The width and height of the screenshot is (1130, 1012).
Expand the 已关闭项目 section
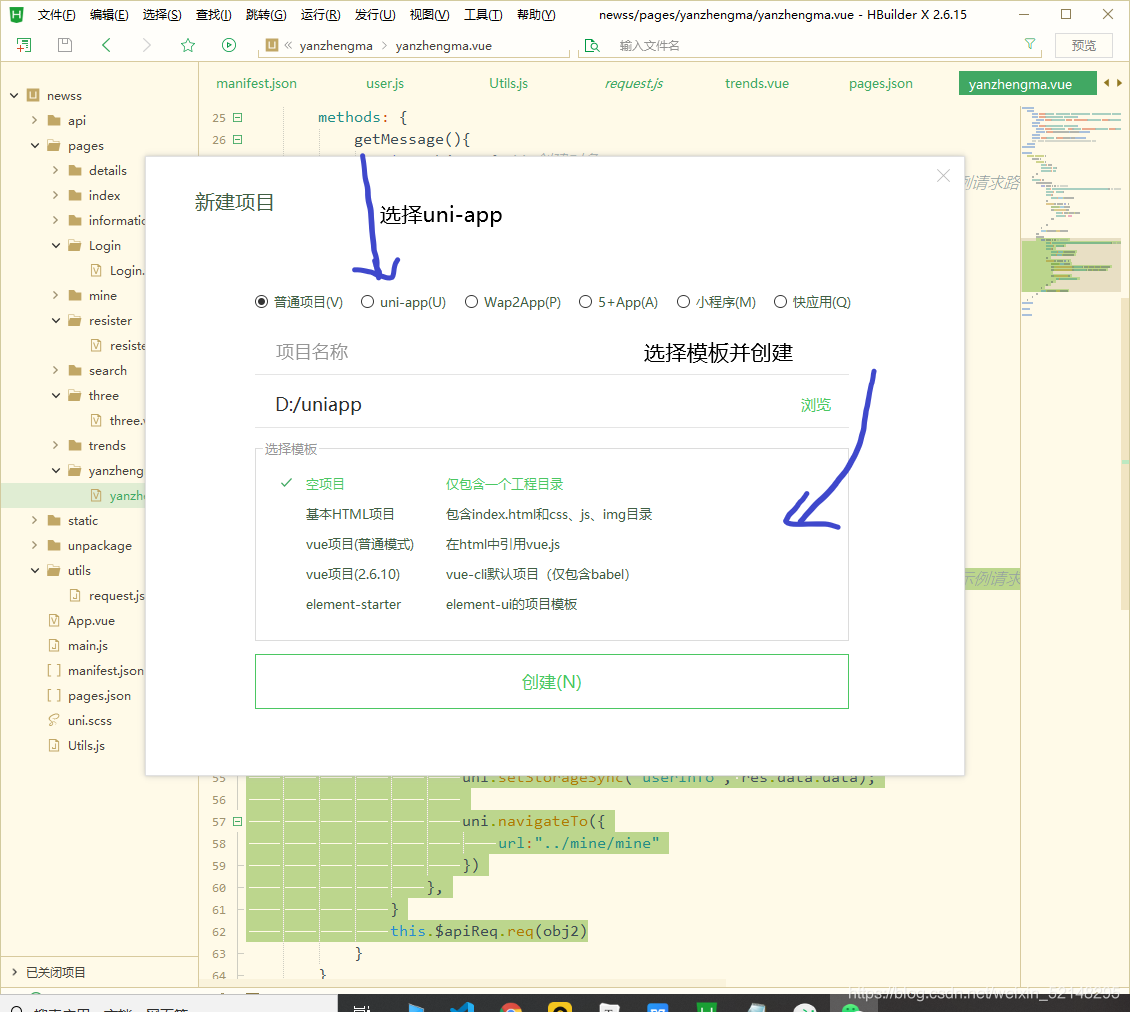pos(14,972)
